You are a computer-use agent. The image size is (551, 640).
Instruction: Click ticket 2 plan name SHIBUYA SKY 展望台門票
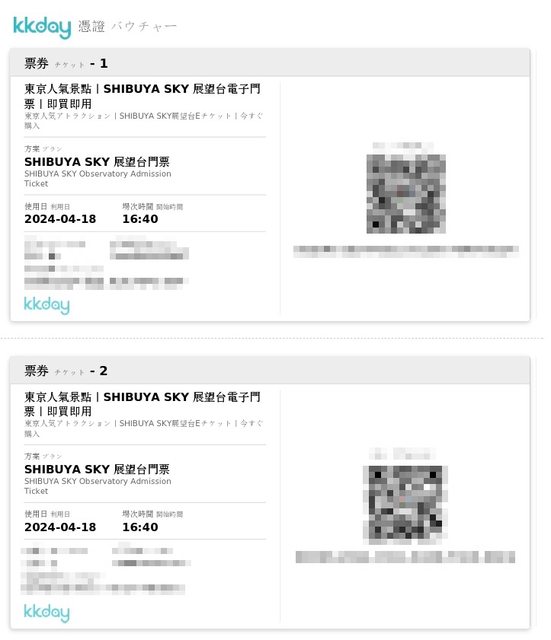[97, 469]
